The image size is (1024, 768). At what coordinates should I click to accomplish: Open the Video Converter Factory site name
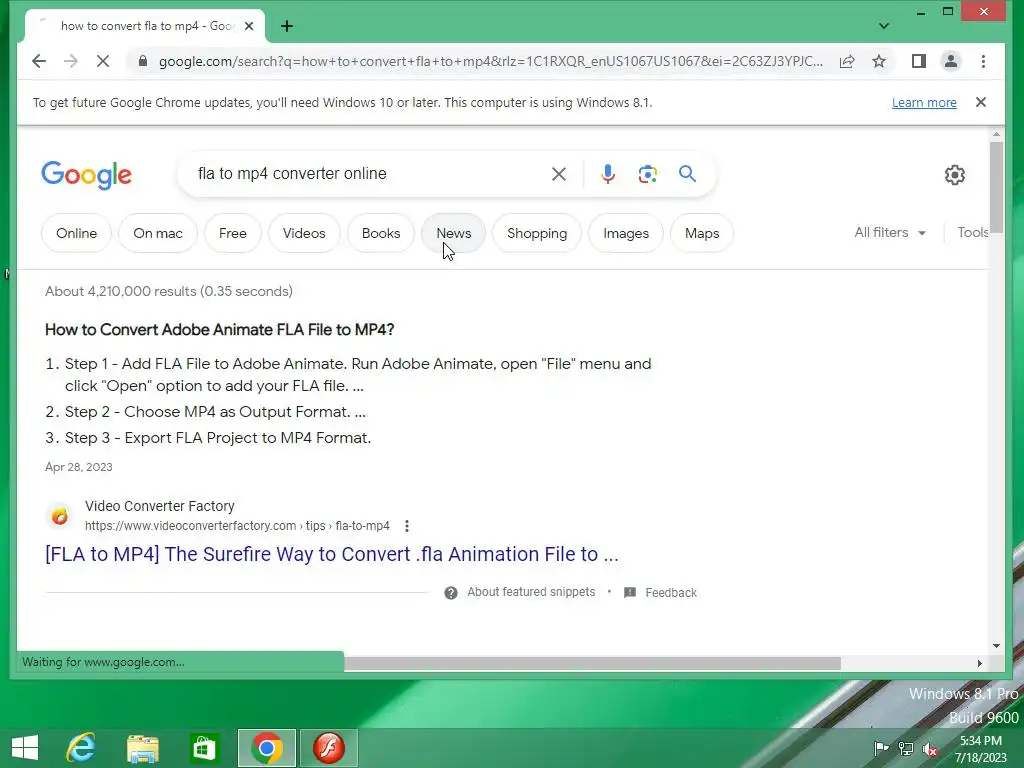click(159, 506)
